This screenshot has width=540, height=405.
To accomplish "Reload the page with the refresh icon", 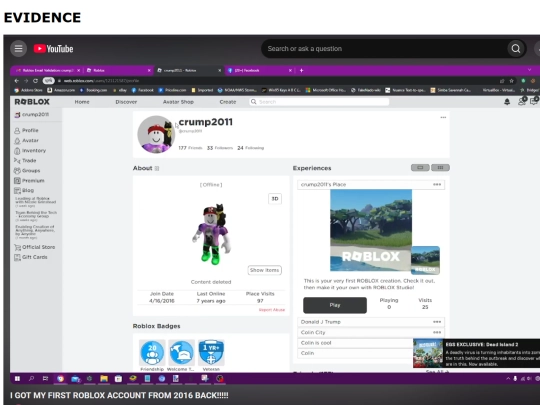I will [x=35, y=81].
